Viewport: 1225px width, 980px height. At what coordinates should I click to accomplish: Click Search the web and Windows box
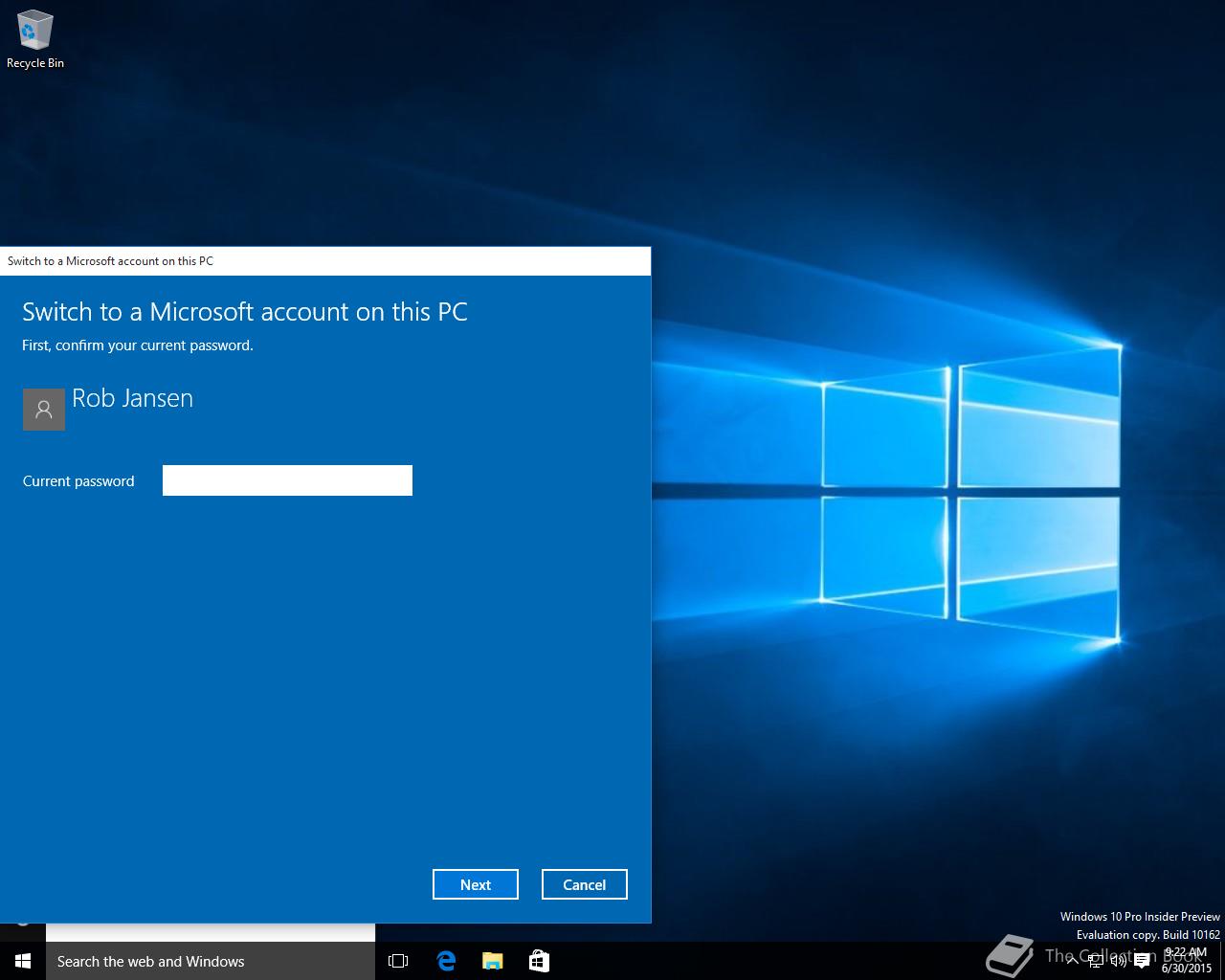point(211,961)
